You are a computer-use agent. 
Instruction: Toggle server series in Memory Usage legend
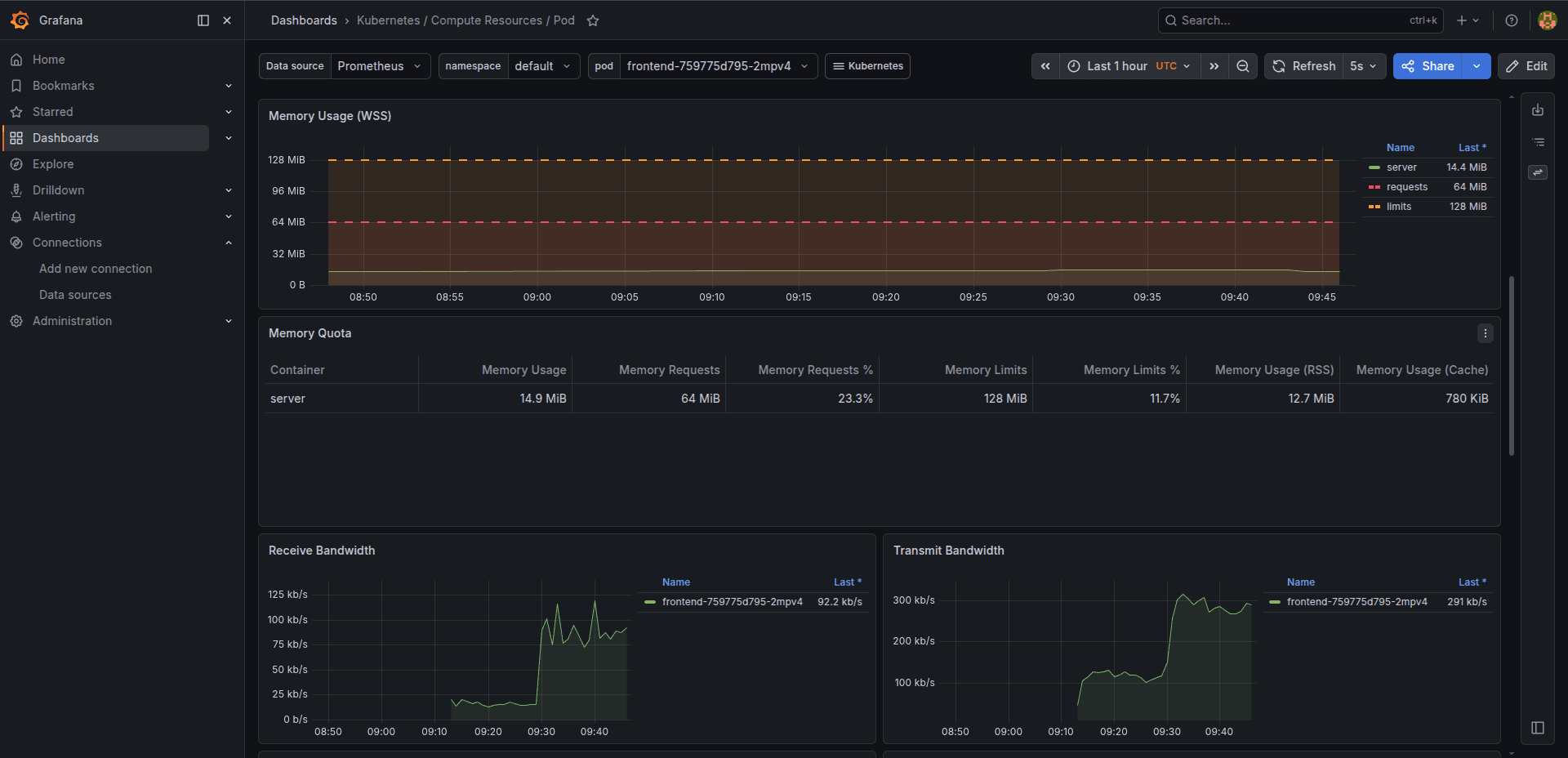click(x=1401, y=167)
